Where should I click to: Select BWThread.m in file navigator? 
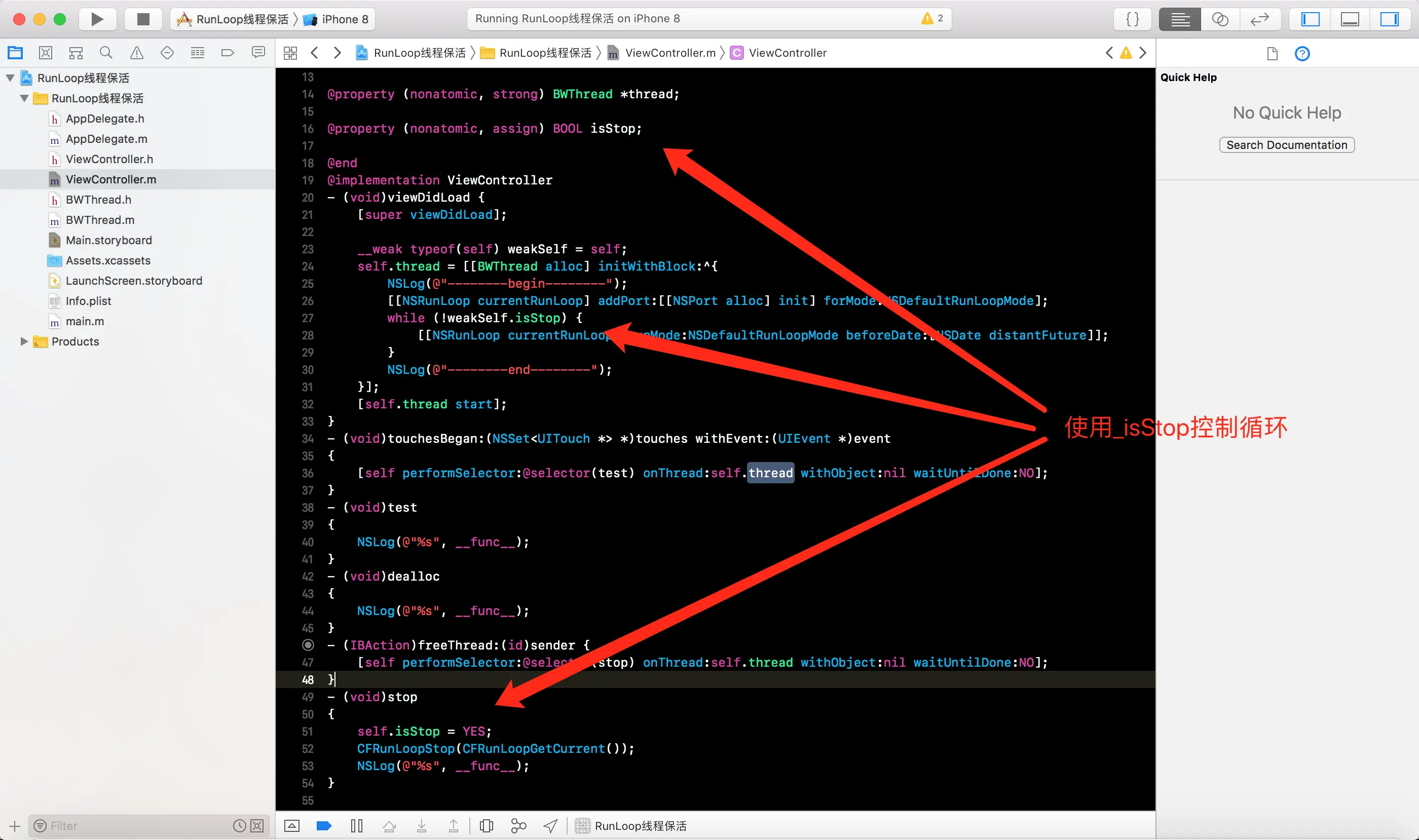pyautogui.click(x=100, y=219)
